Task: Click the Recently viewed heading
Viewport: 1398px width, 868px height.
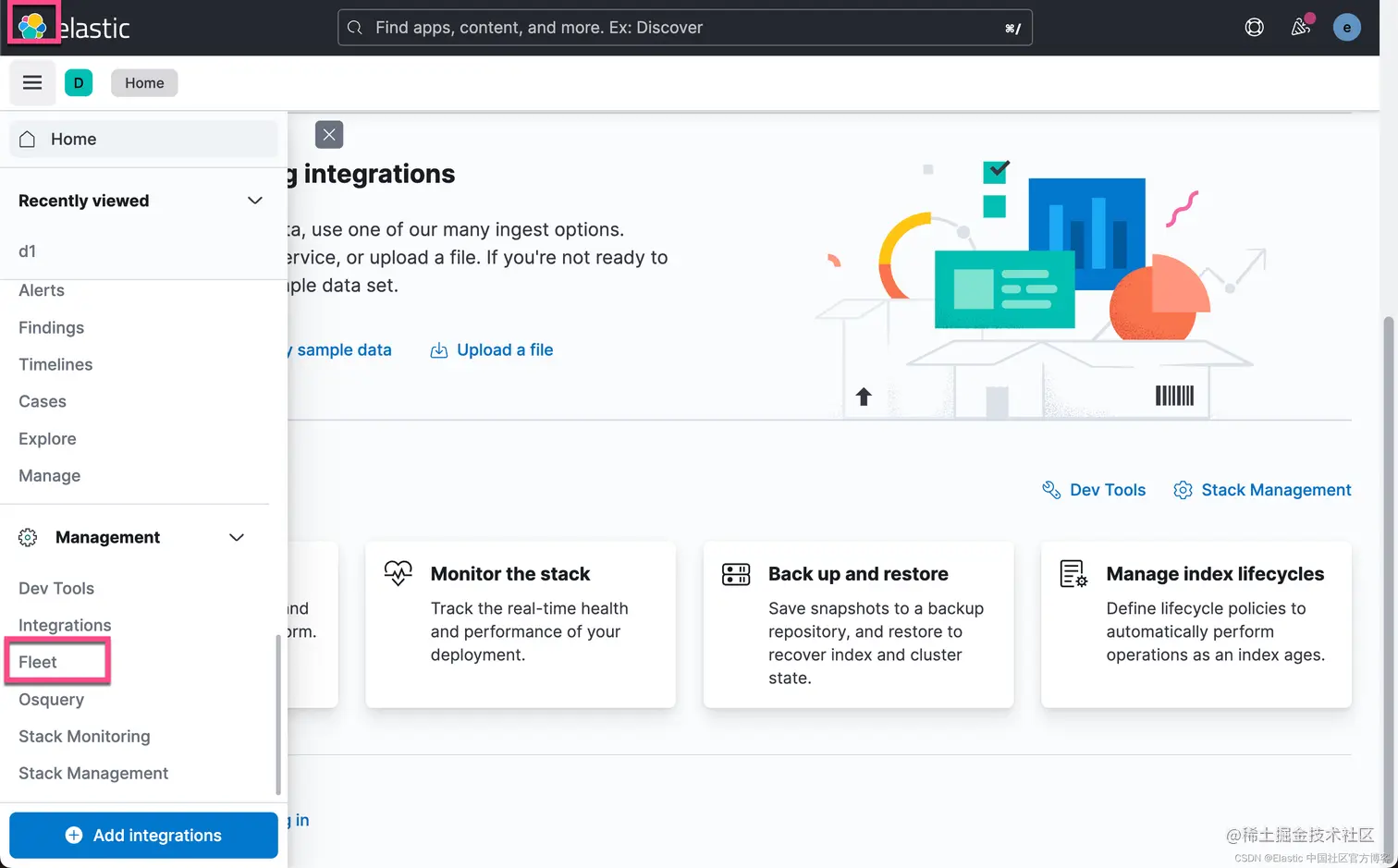Action: click(83, 201)
